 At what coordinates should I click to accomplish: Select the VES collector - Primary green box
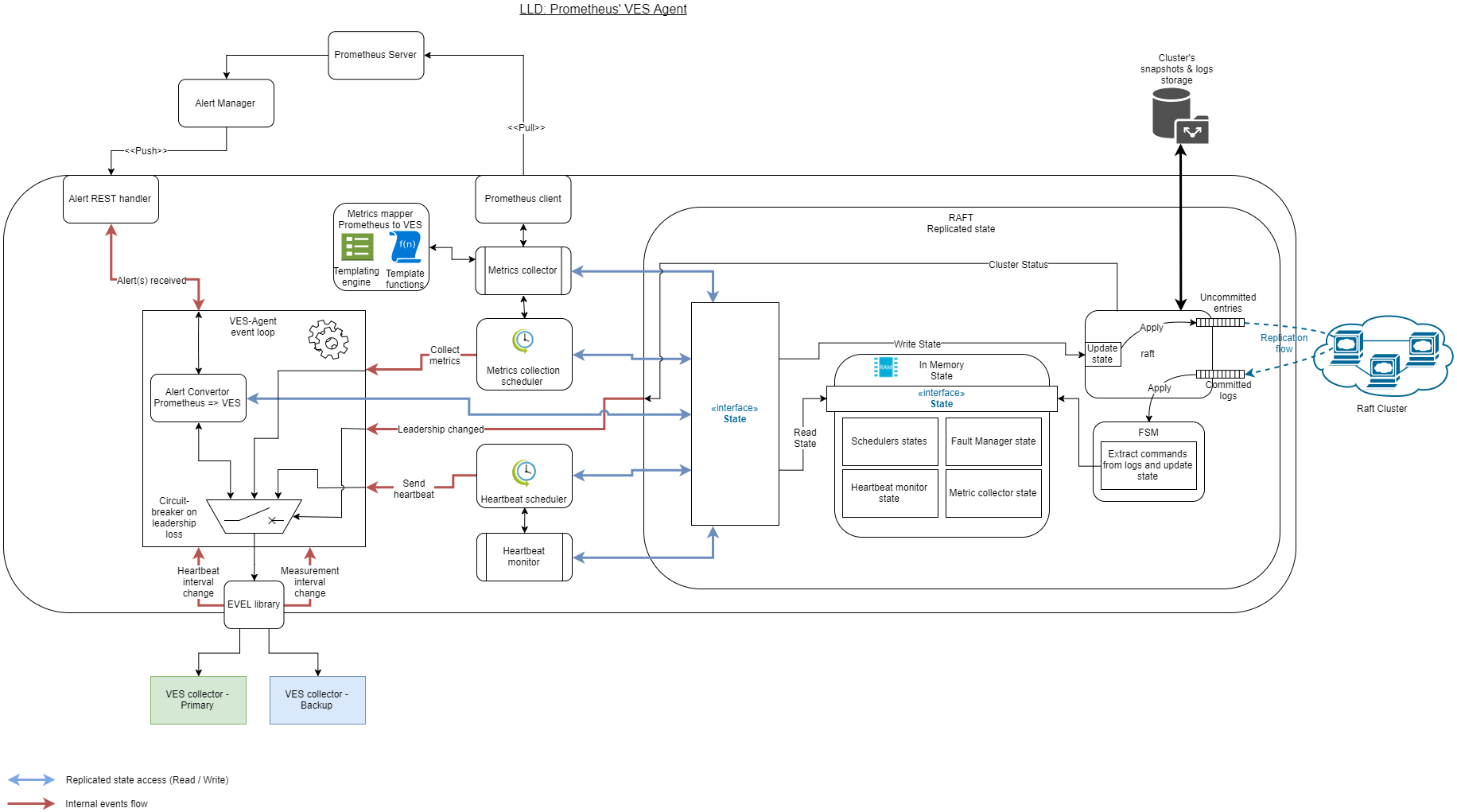click(x=198, y=700)
